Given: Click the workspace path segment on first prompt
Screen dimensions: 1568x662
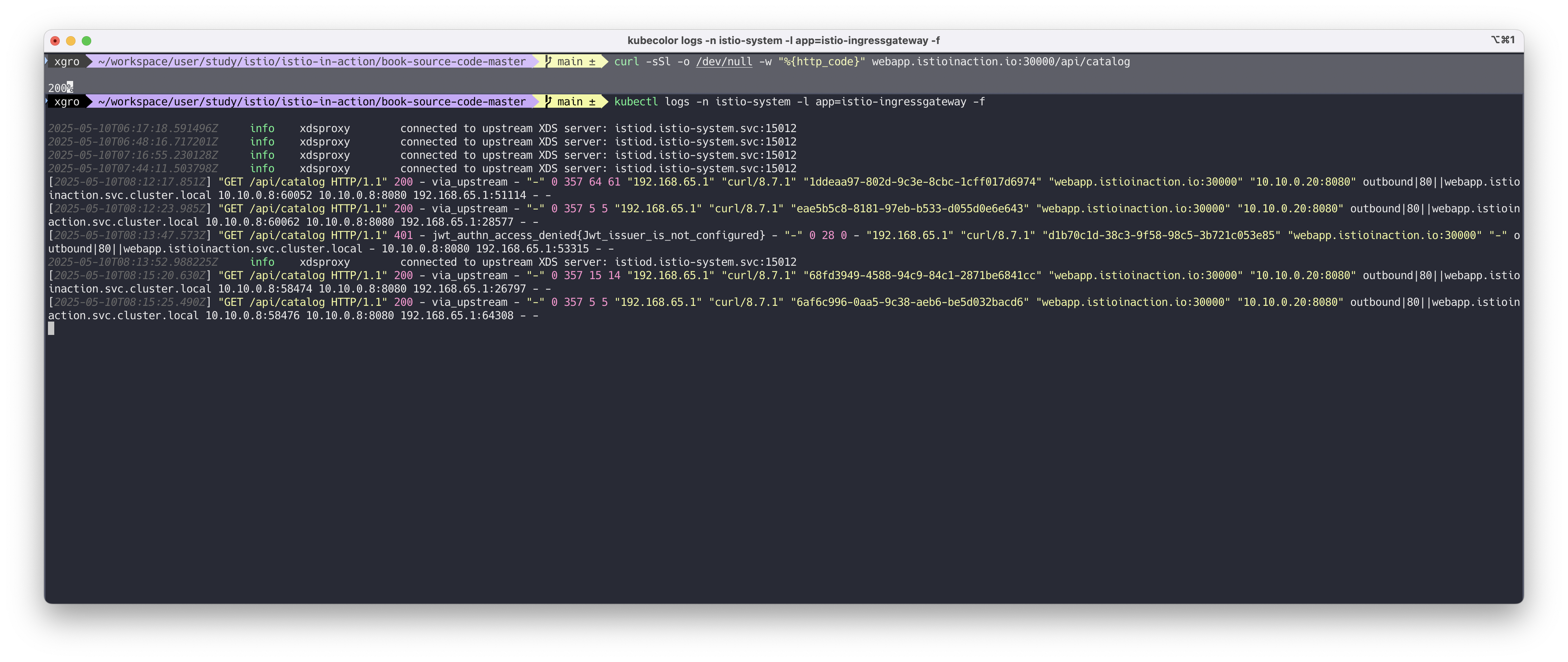Looking at the screenshot, I should pyautogui.click(x=312, y=61).
